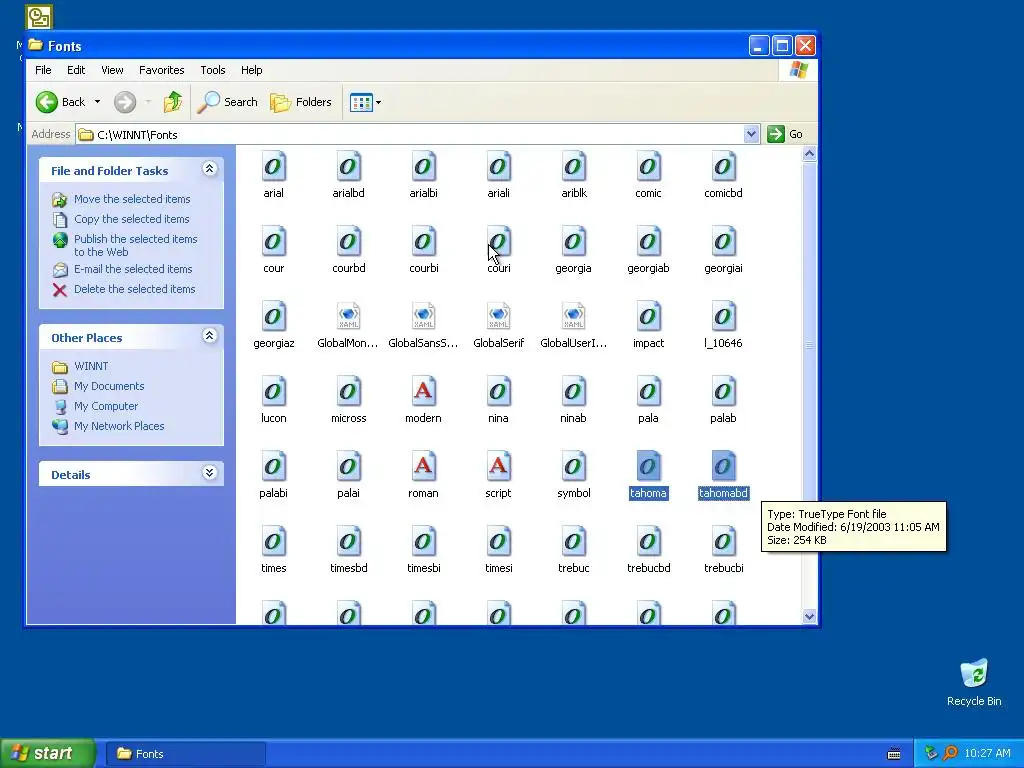Go up one folder level
1024x768 pixels.
point(172,102)
